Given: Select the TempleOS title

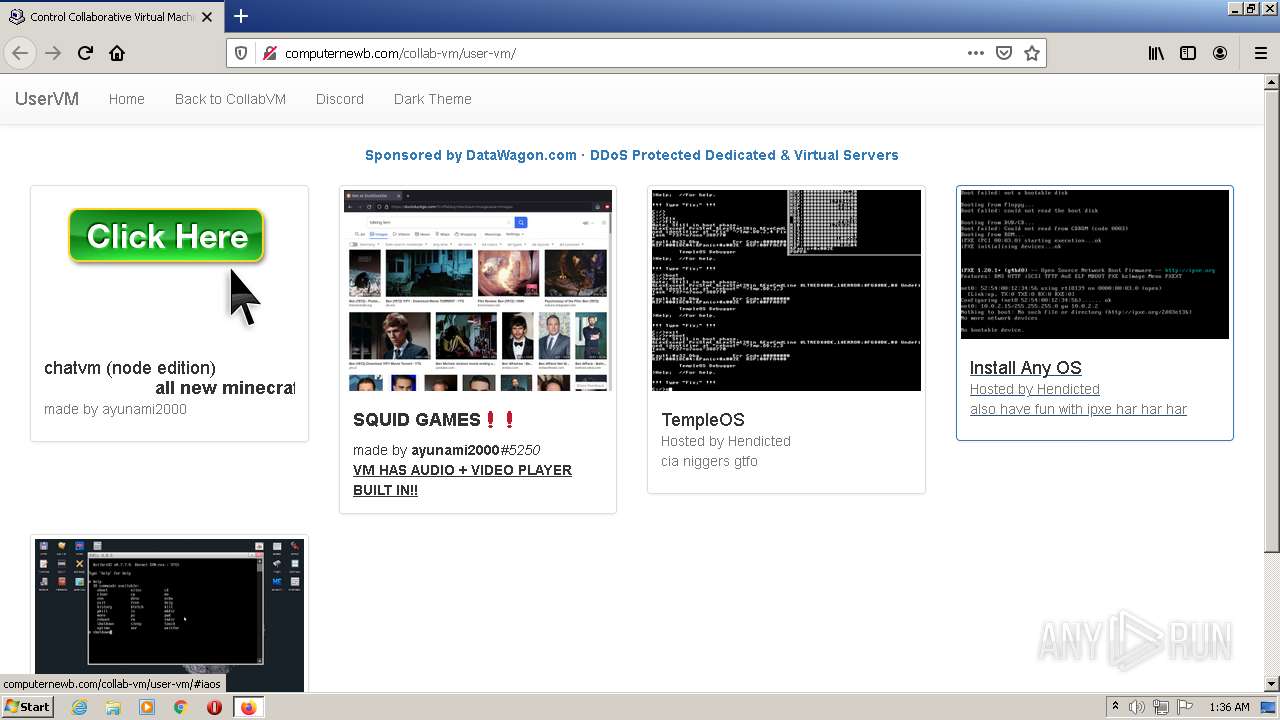Looking at the screenshot, I should click(703, 420).
